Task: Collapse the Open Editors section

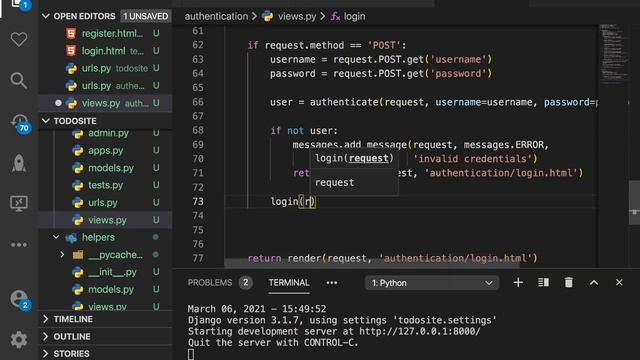Action: [x=46, y=16]
